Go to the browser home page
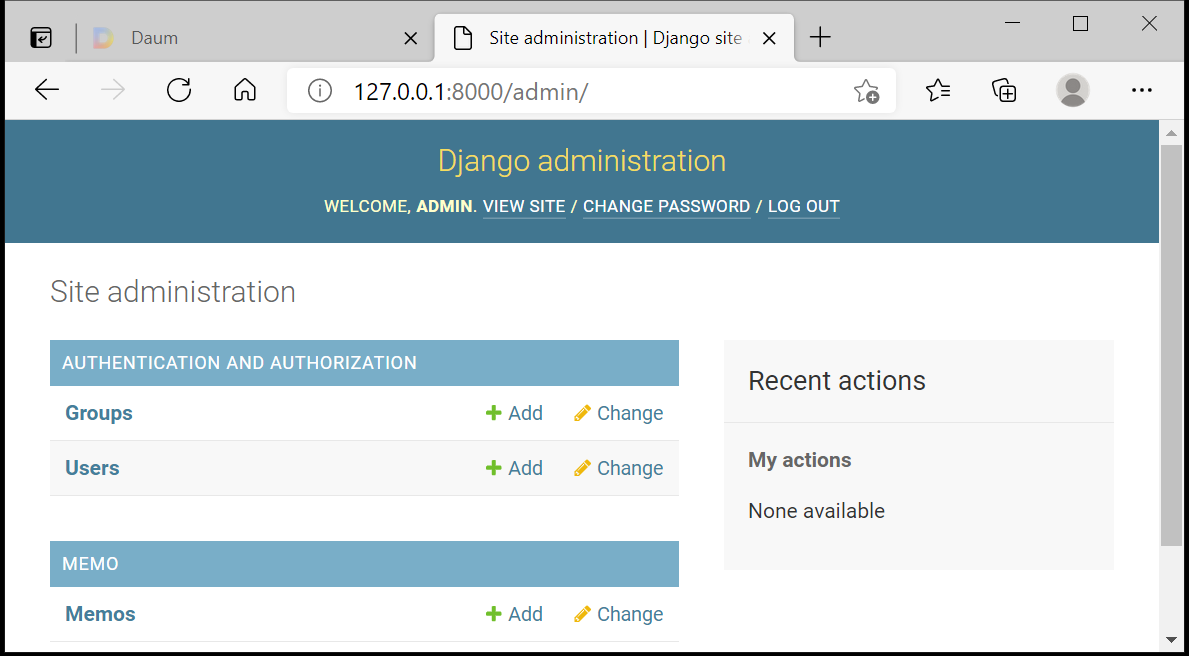1189x656 pixels. 245,90
